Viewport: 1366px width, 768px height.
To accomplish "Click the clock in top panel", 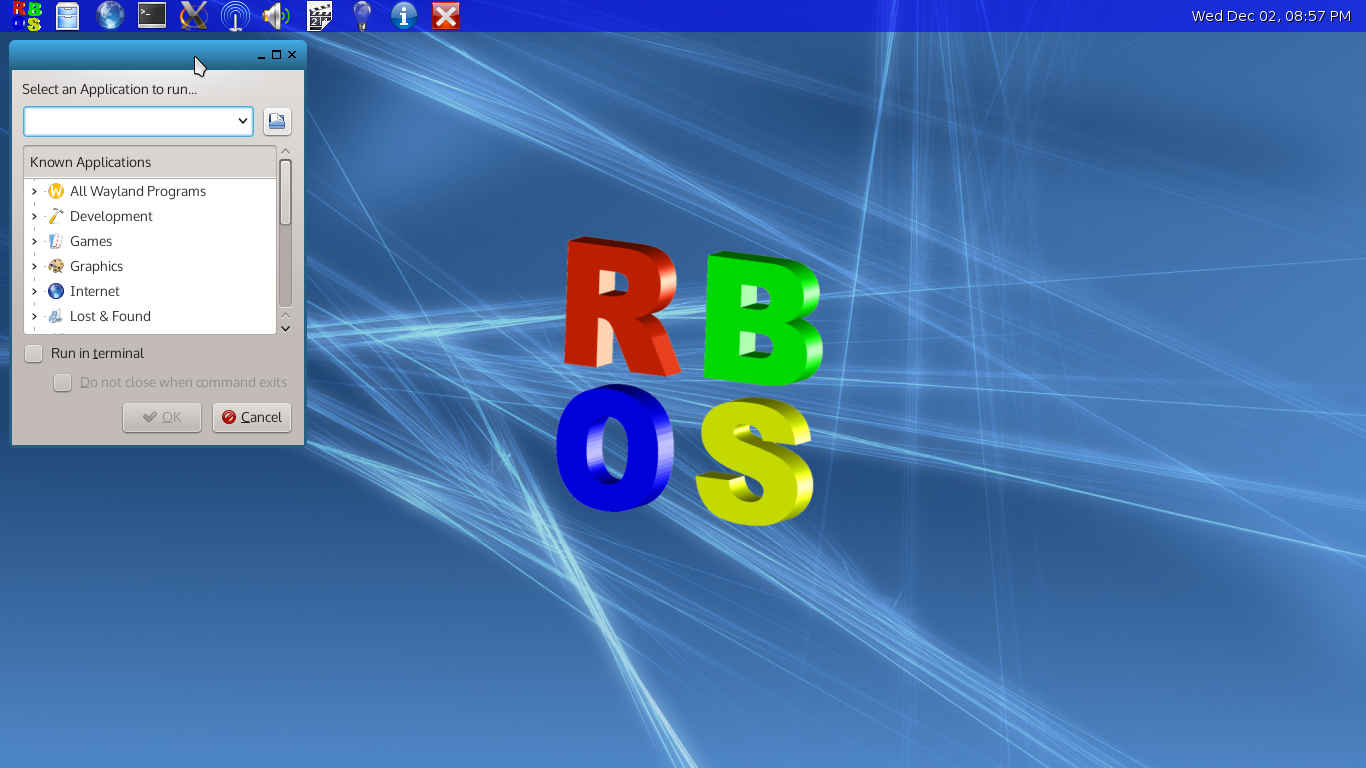I will pyautogui.click(x=1271, y=16).
